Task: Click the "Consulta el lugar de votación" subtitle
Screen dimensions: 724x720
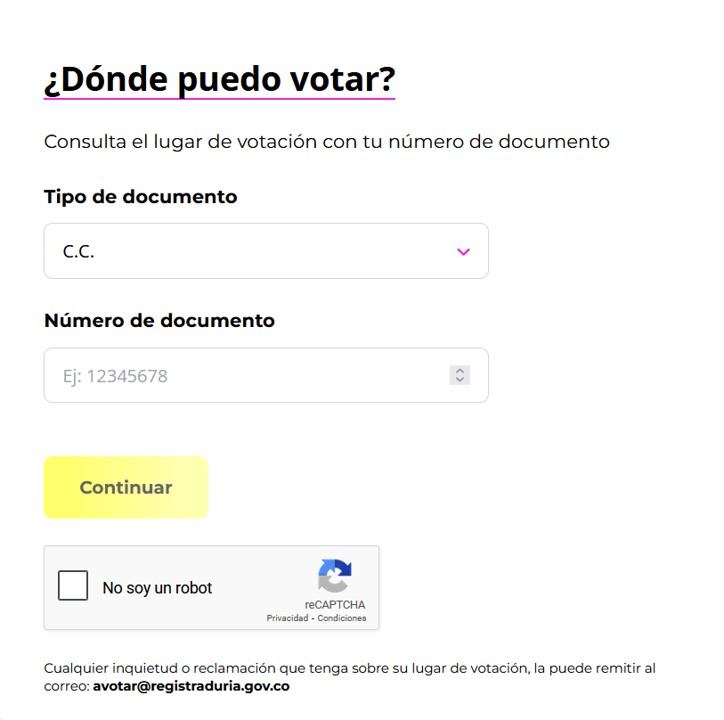Action: tap(326, 141)
